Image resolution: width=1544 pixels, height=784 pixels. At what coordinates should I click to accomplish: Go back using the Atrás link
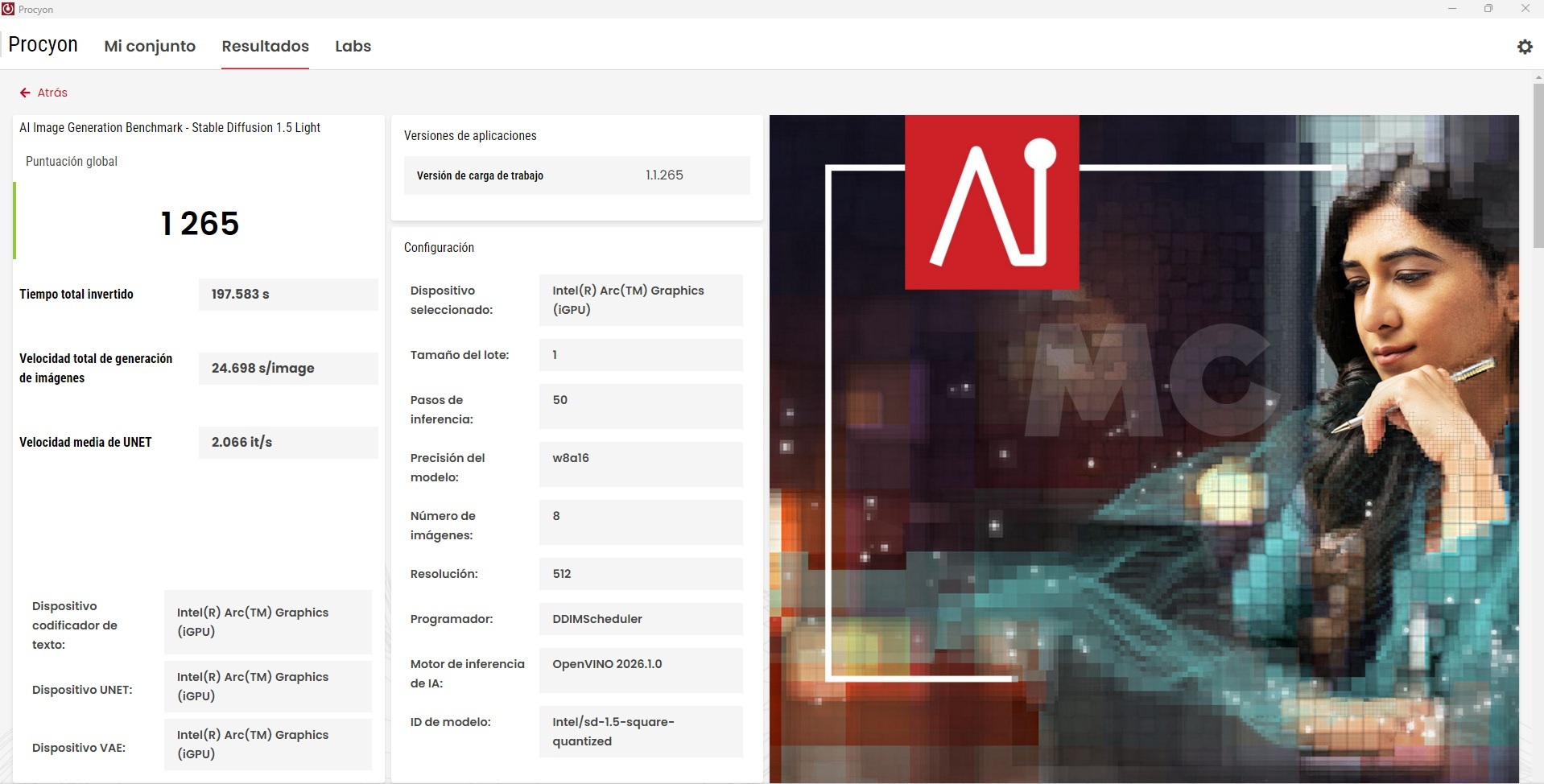coord(52,93)
